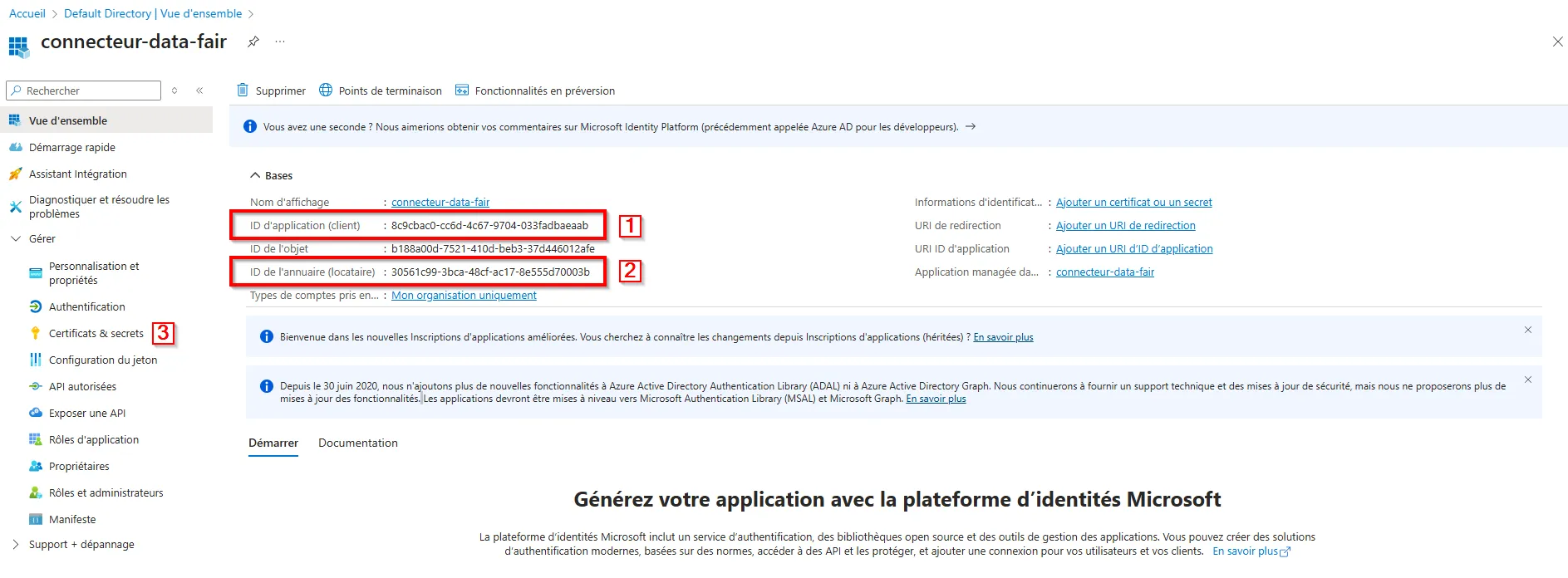Collapse the sidebar with double chevron

click(x=199, y=91)
